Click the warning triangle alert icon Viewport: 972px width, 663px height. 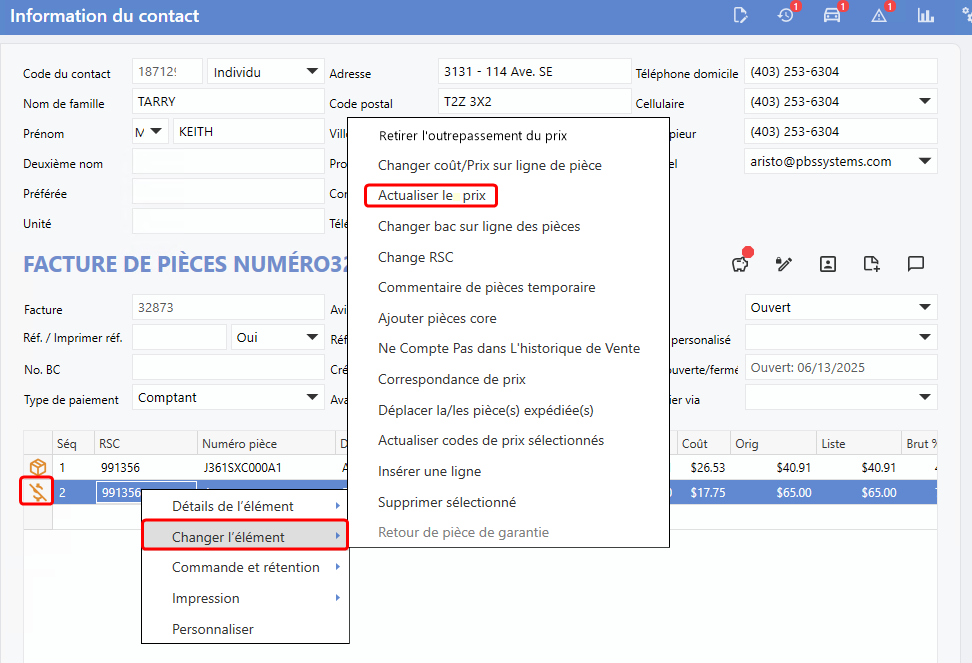point(879,15)
